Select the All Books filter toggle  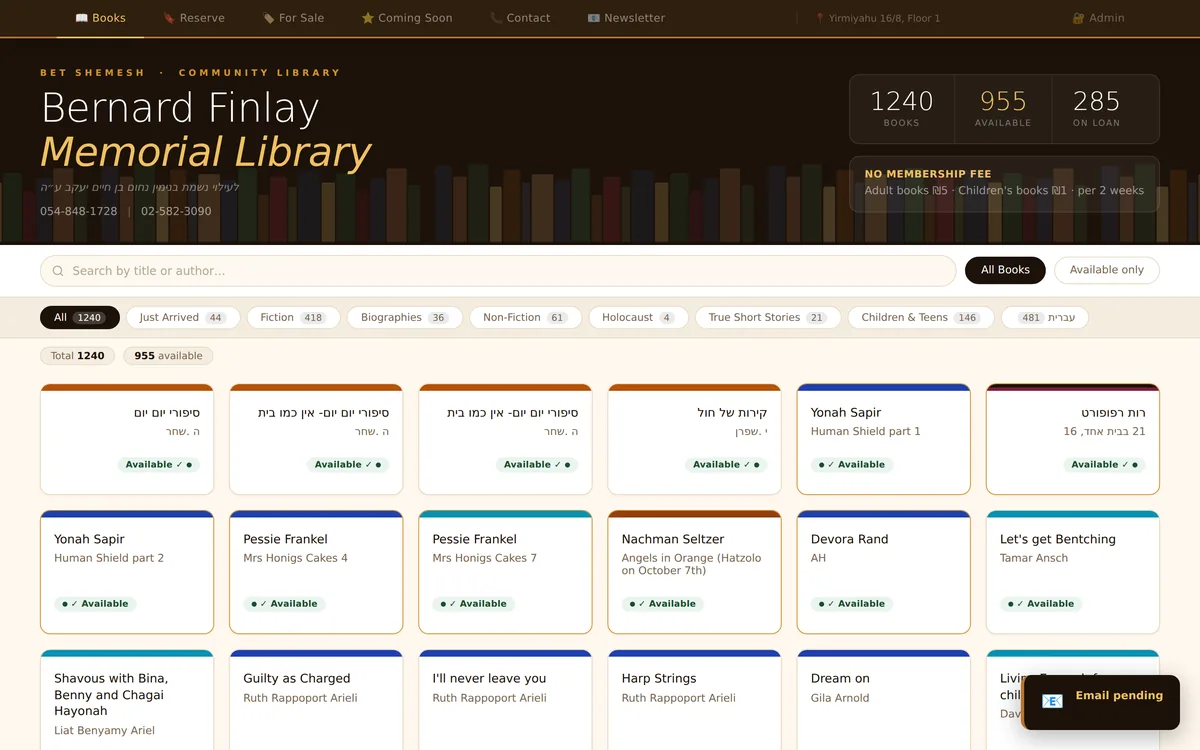(1005, 270)
